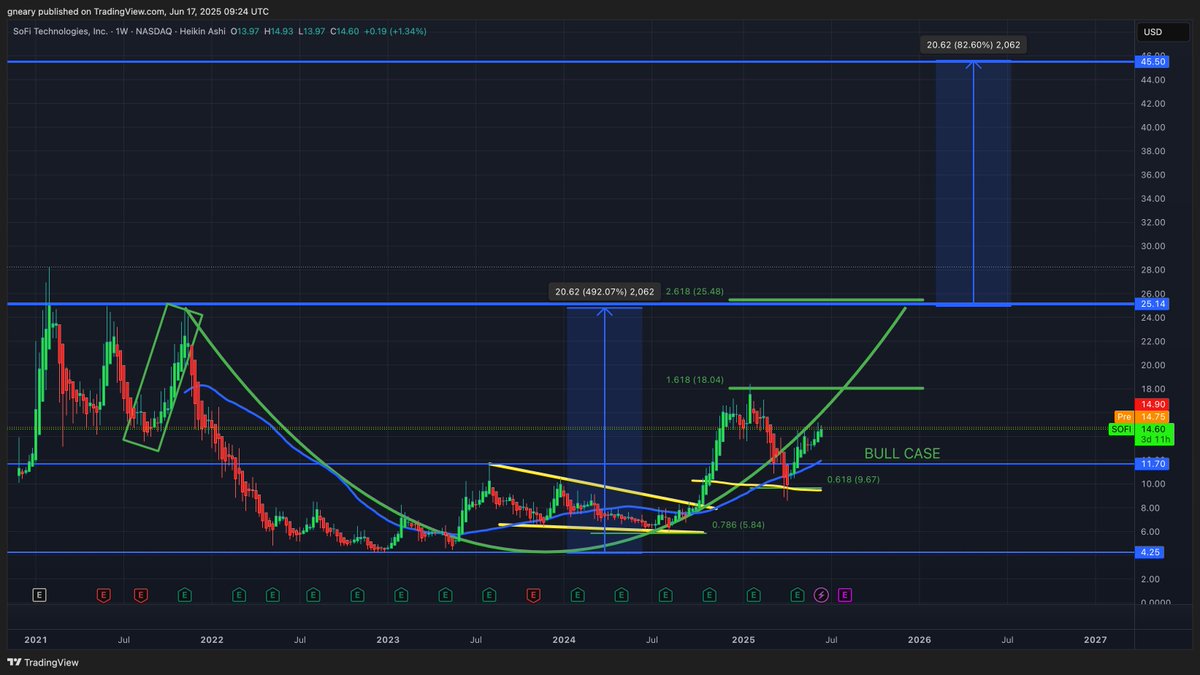Open the green earnings marker in late 2021
Image resolution: width=1200 pixels, height=675 pixels.
click(x=185, y=595)
